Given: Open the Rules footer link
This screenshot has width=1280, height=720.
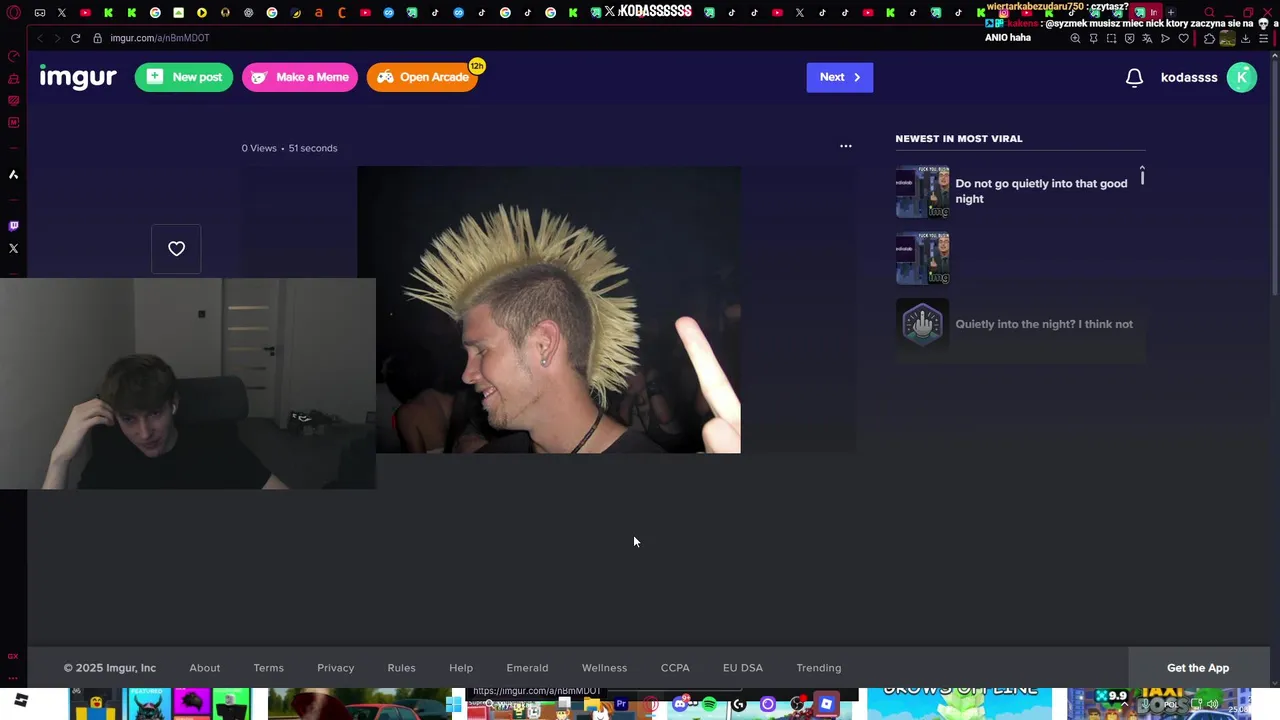Looking at the screenshot, I should tap(402, 668).
